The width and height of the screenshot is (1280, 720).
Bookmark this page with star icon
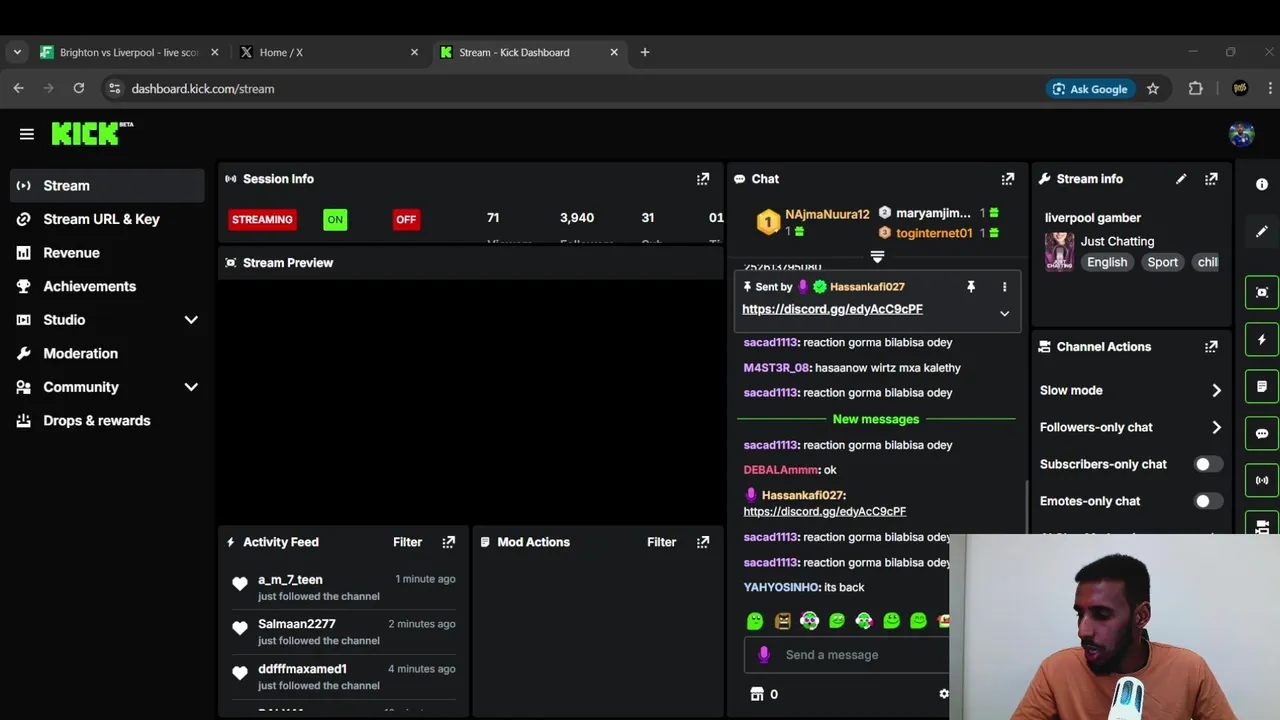tap(1153, 89)
